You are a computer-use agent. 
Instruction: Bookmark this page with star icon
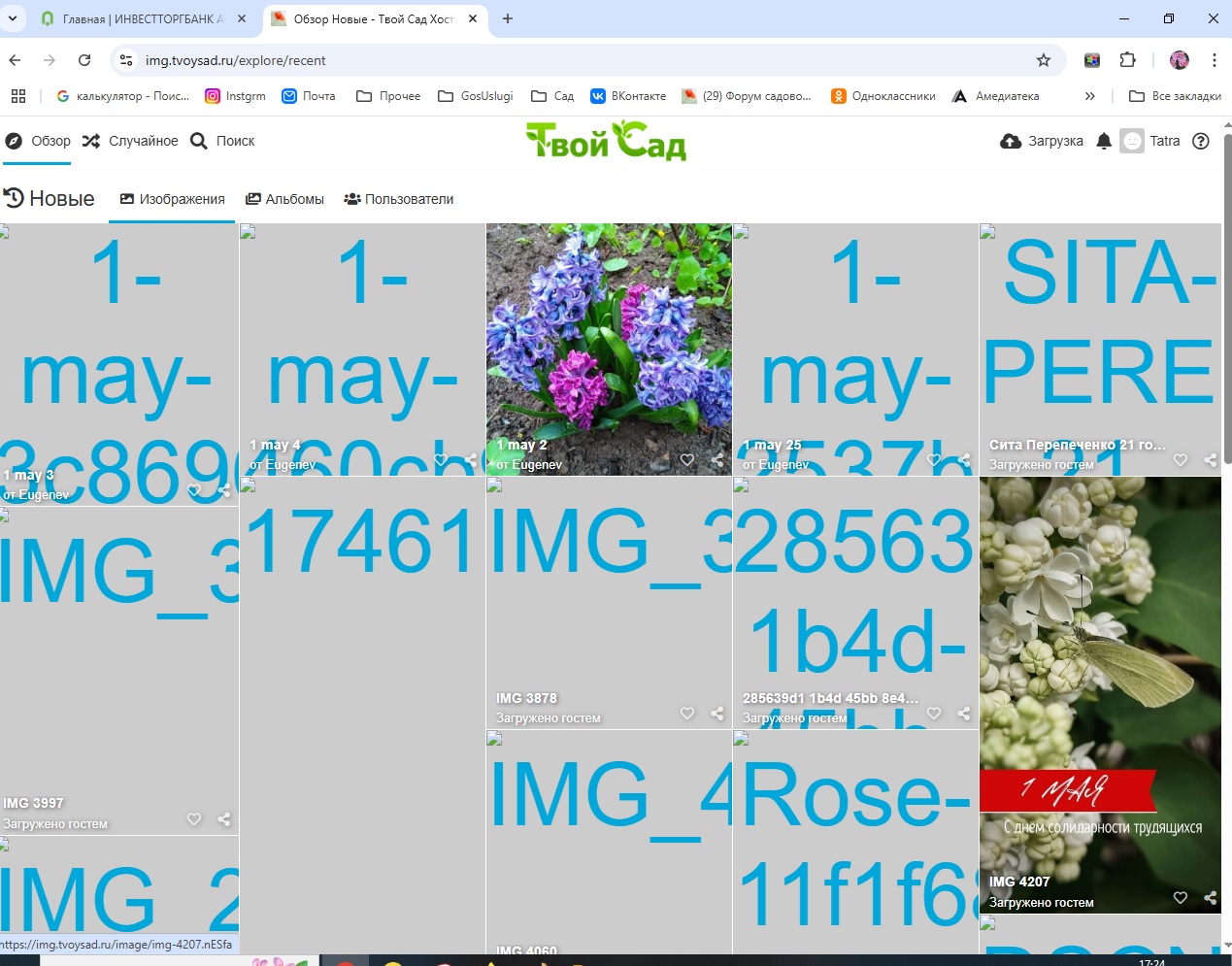point(1044,60)
